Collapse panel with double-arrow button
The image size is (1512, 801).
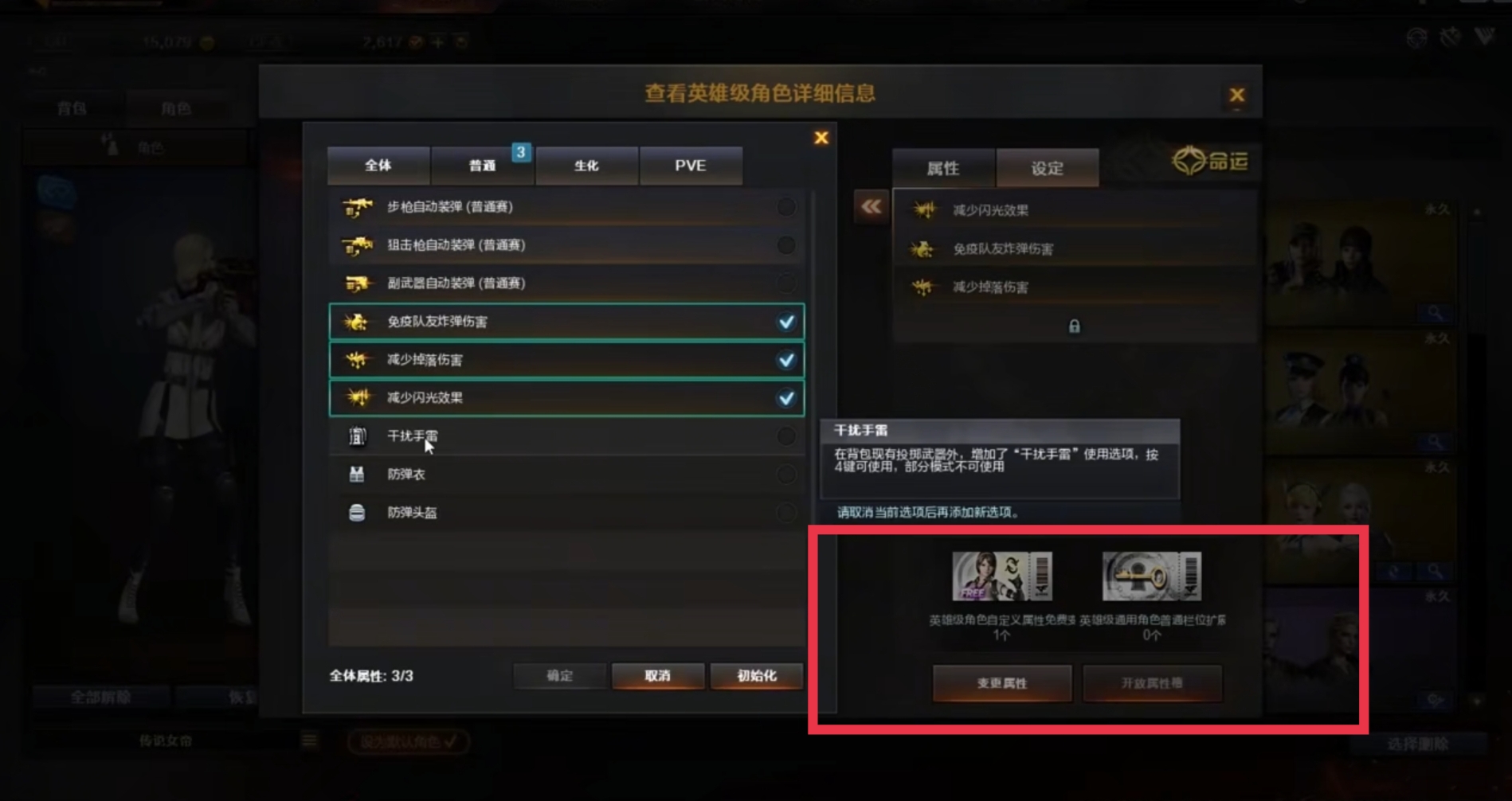pyautogui.click(x=871, y=208)
